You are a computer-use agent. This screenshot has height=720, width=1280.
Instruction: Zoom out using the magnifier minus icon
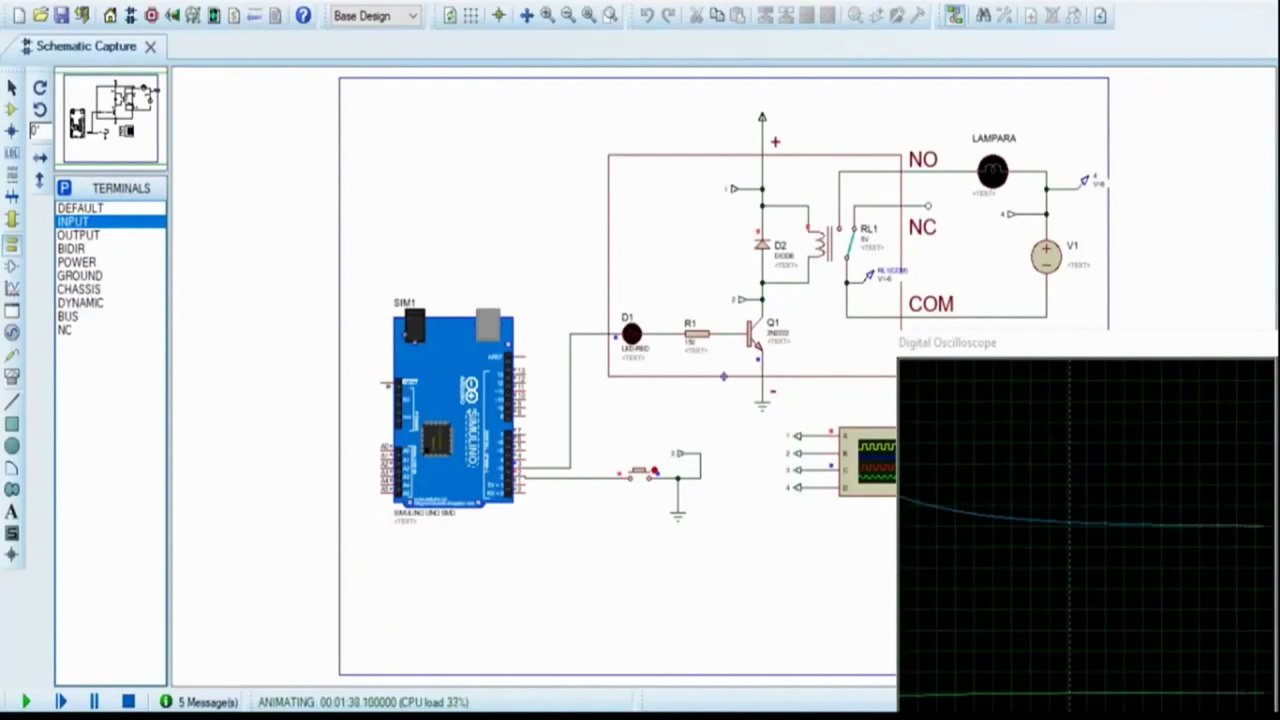568,16
